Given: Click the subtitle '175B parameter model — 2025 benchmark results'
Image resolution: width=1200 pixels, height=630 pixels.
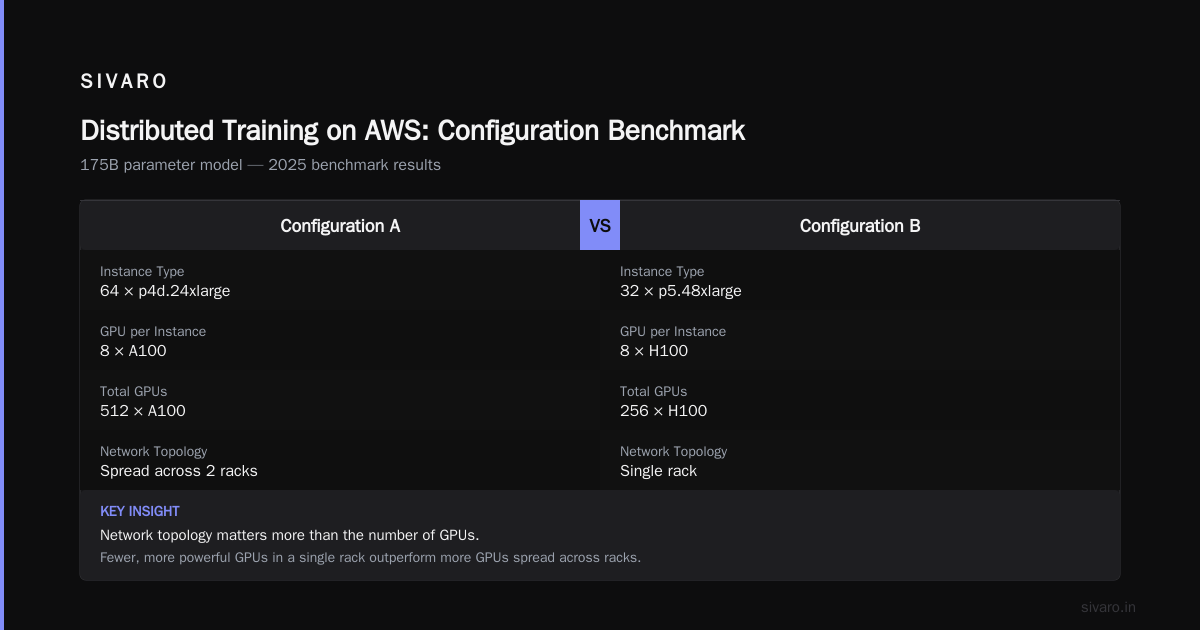Looking at the screenshot, I should [x=260, y=165].
